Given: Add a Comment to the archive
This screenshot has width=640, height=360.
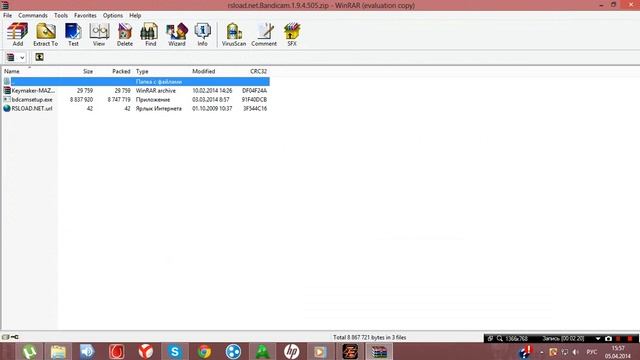Looking at the screenshot, I should pyautogui.click(x=264, y=34).
